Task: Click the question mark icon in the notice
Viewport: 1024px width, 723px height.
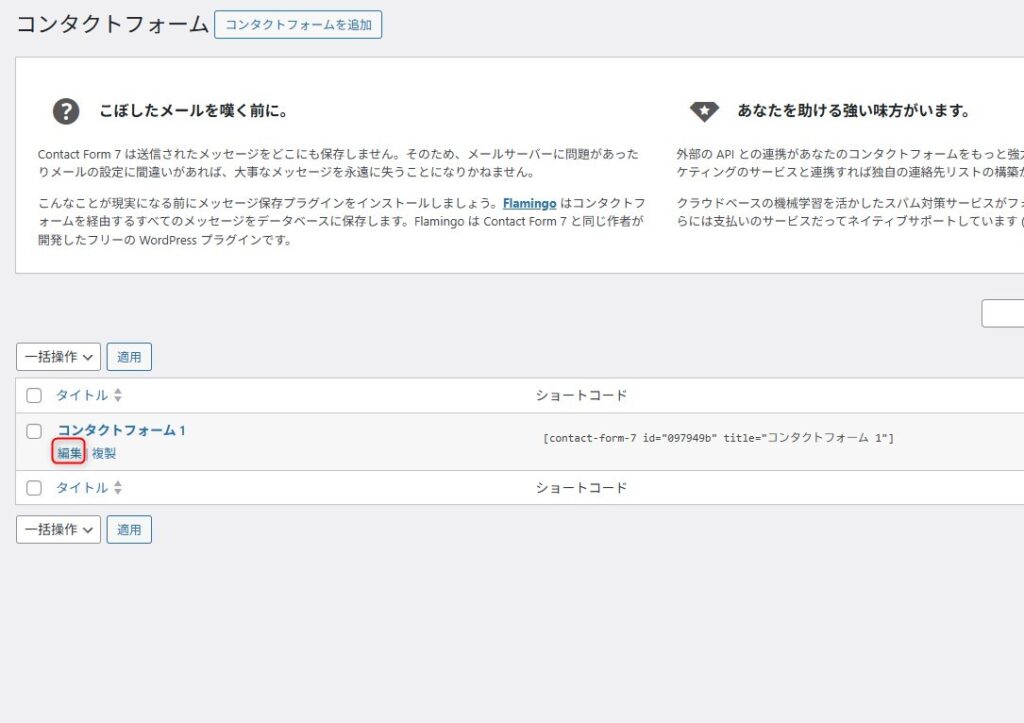Action: [x=66, y=111]
